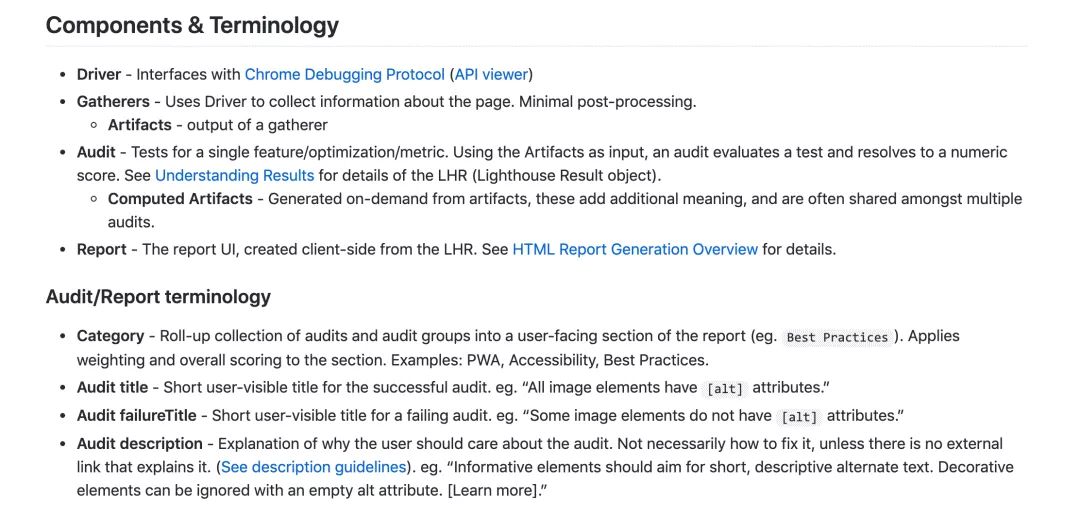Click the Best Practices code snippet
Image resolution: width=1080 pixels, height=518 pixels.
click(x=837, y=337)
